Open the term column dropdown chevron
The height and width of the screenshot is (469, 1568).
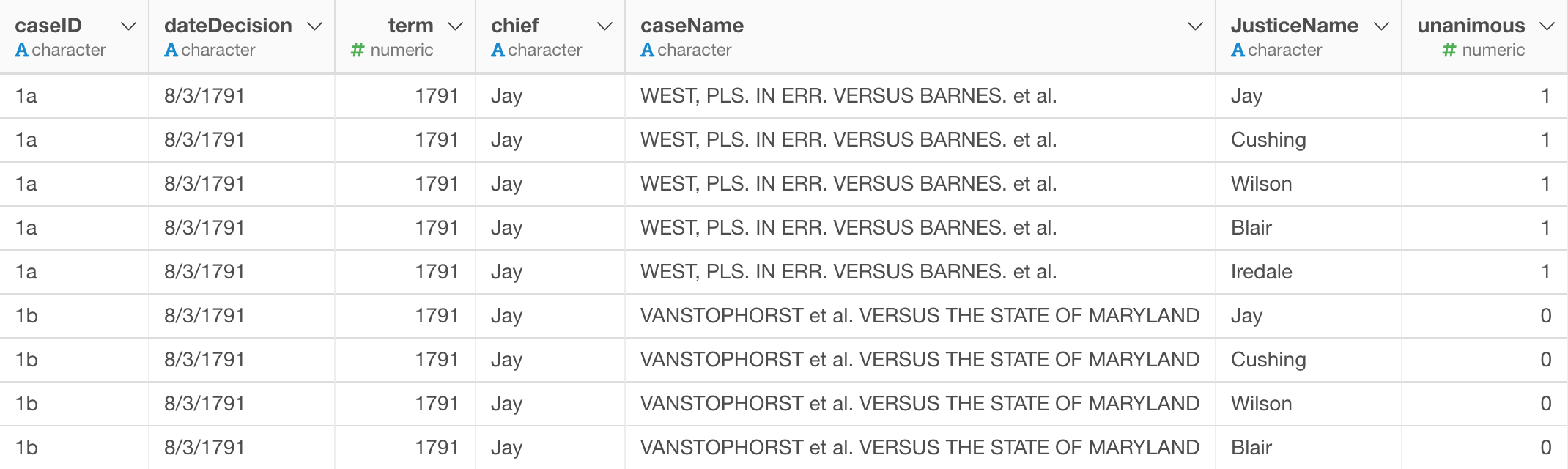click(x=455, y=26)
